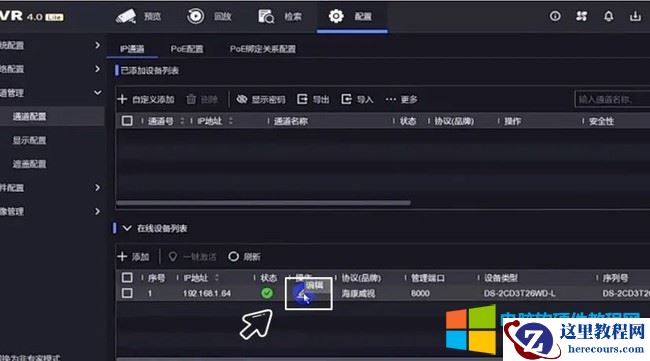Viewport: 650px width, 361px height.
Task: Select 通道配置 in the sidebar
Action: [29, 116]
